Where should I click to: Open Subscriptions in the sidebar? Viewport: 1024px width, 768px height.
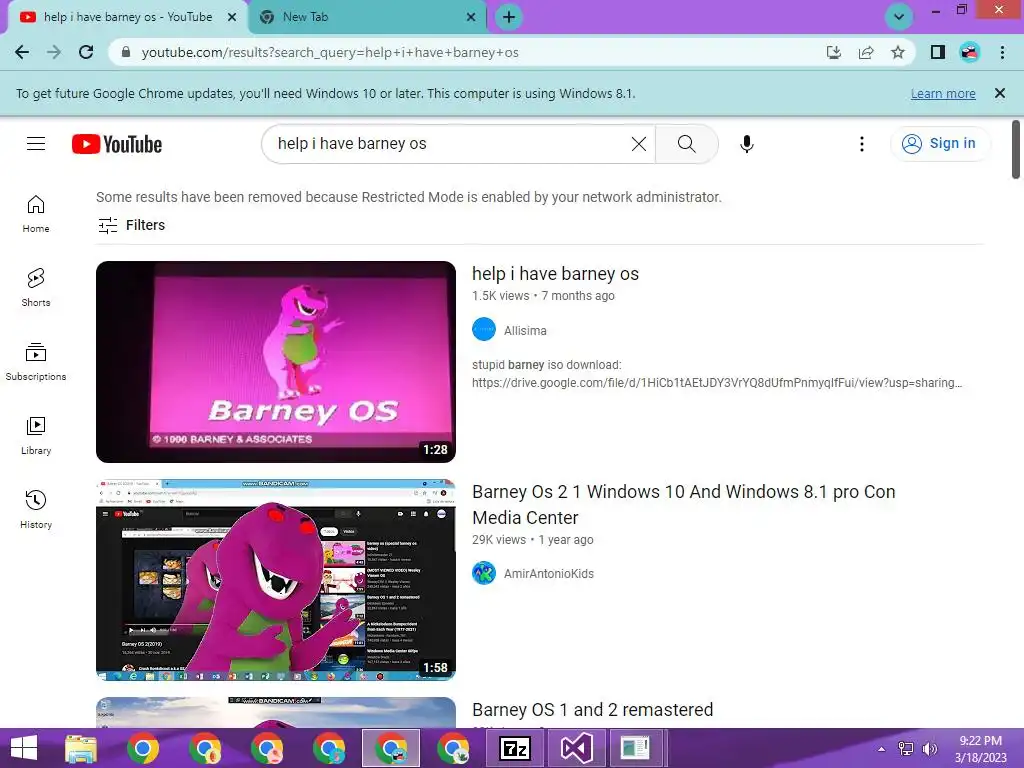pyautogui.click(x=36, y=362)
